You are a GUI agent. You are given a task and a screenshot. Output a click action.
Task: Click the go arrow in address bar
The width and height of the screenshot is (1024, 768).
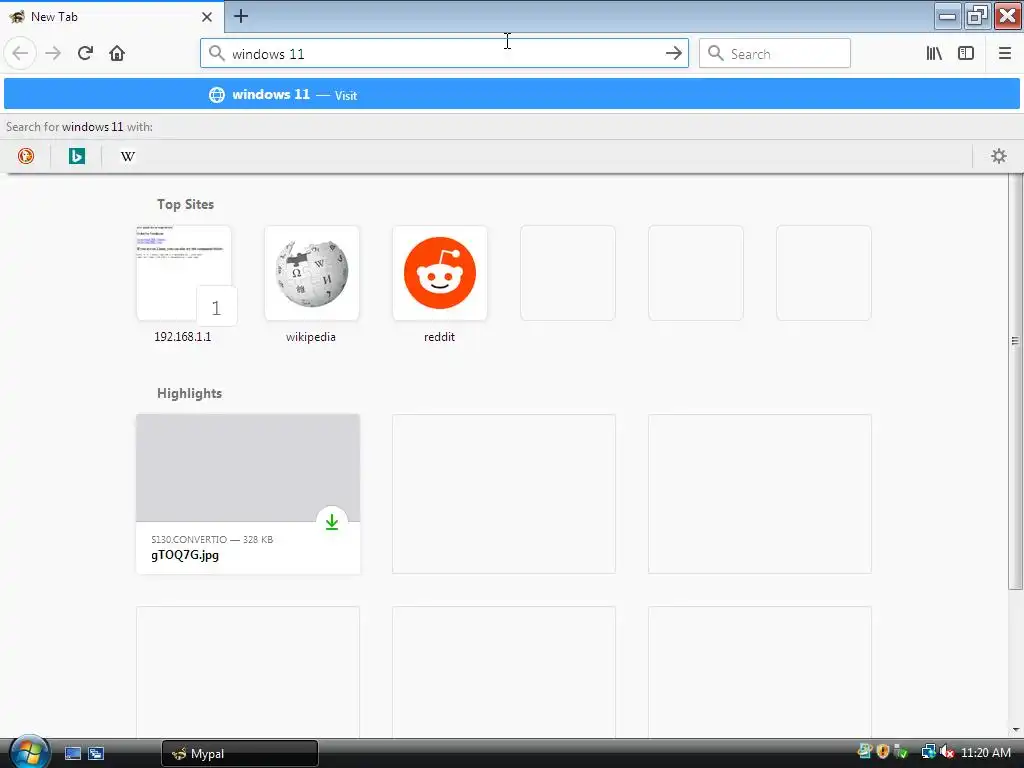tap(673, 54)
